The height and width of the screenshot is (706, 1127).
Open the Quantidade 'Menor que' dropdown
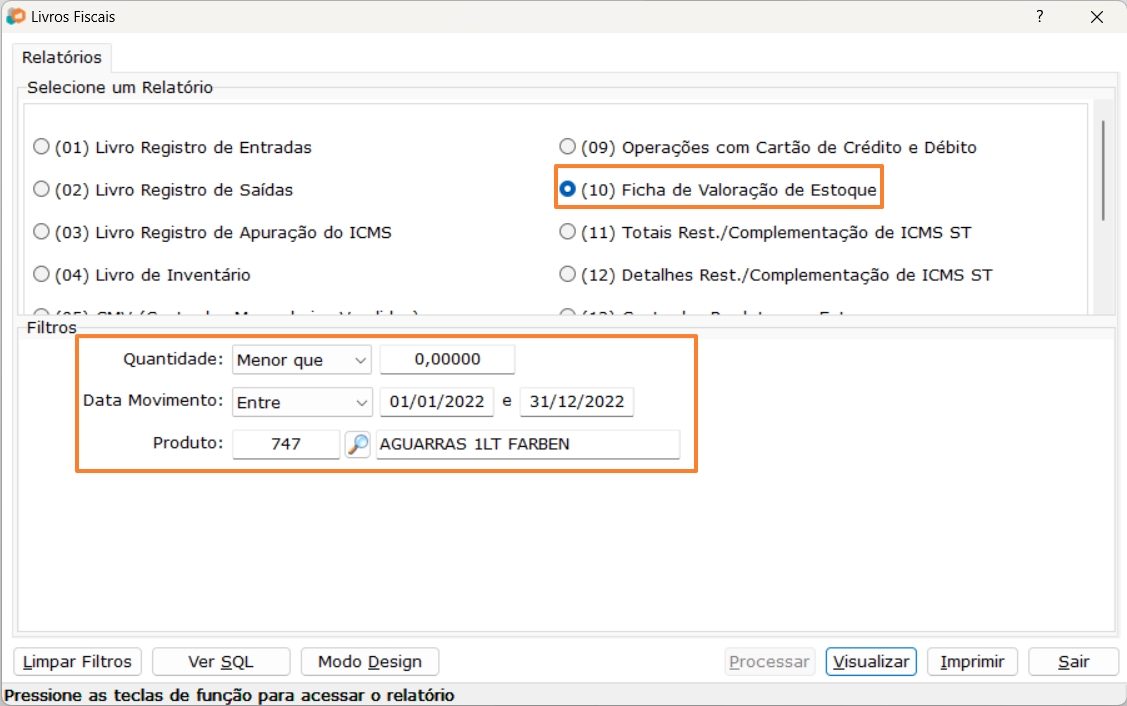click(x=301, y=360)
